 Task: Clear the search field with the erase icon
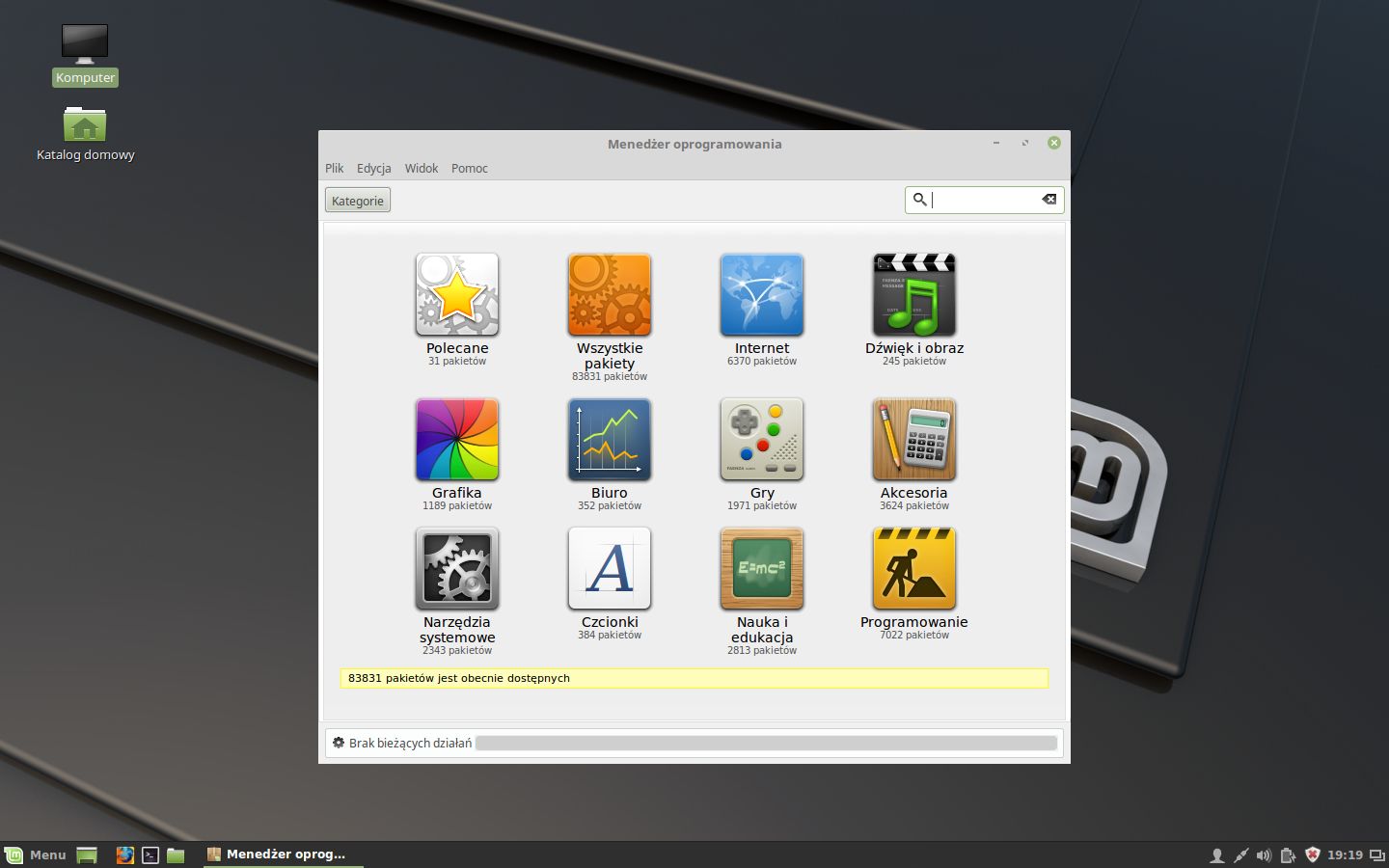[1049, 200]
